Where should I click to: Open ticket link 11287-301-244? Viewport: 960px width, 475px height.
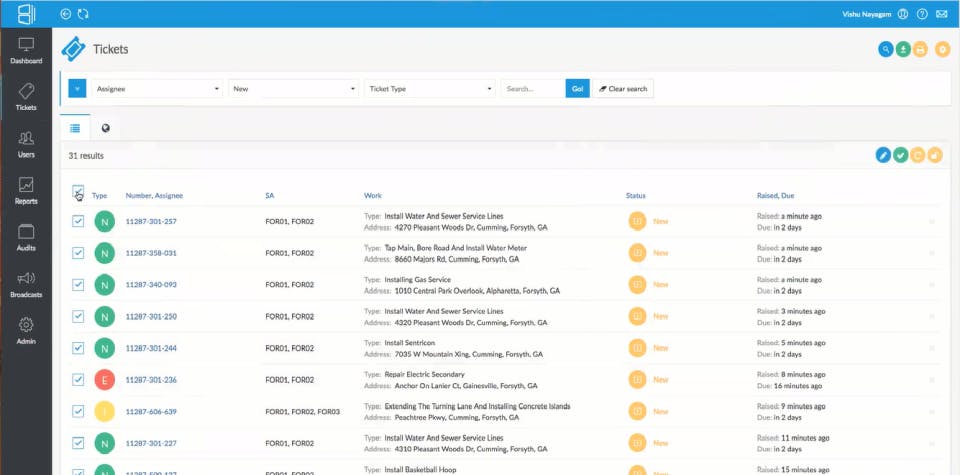coord(151,348)
